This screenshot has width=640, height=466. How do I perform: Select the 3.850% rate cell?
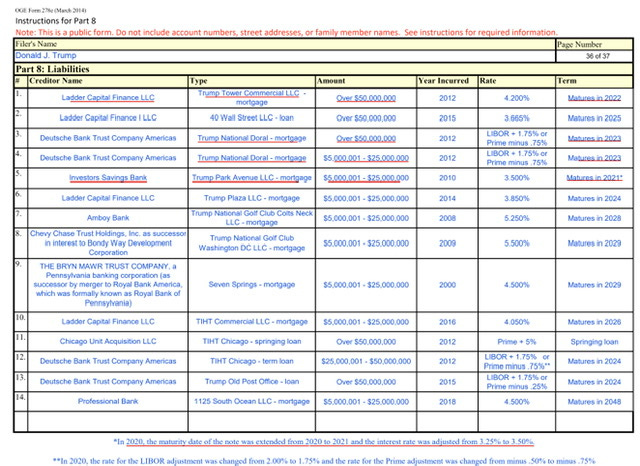tap(517, 198)
